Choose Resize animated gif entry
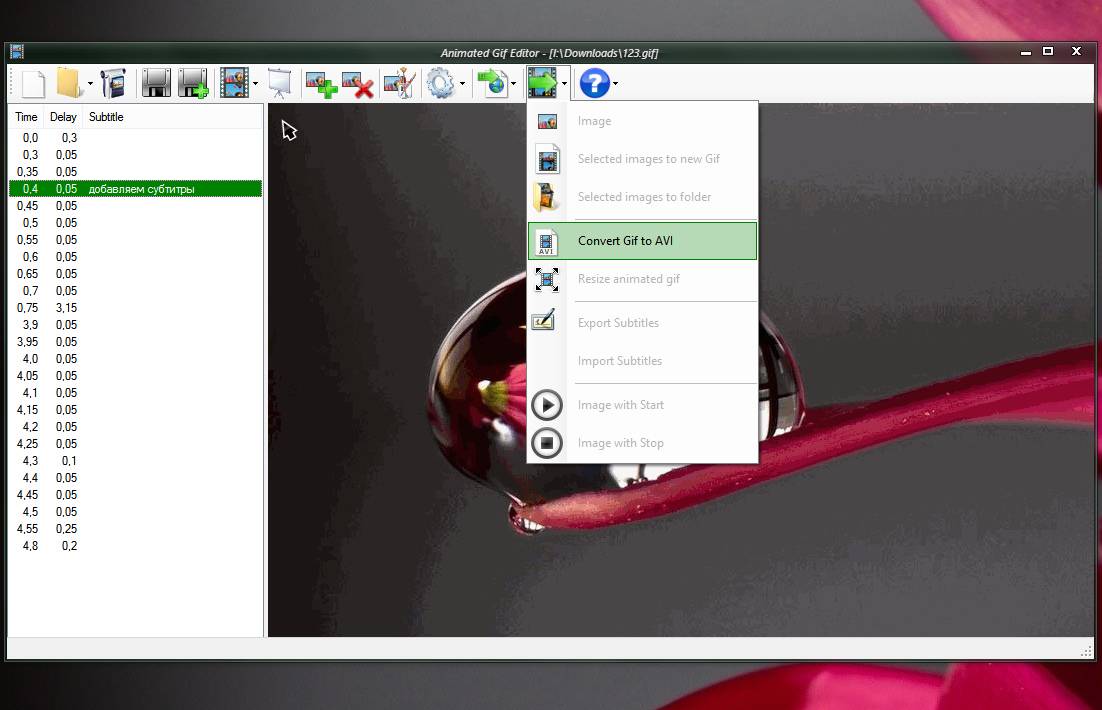Viewport: 1102px width, 710px height. pyautogui.click(x=642, y=279)
